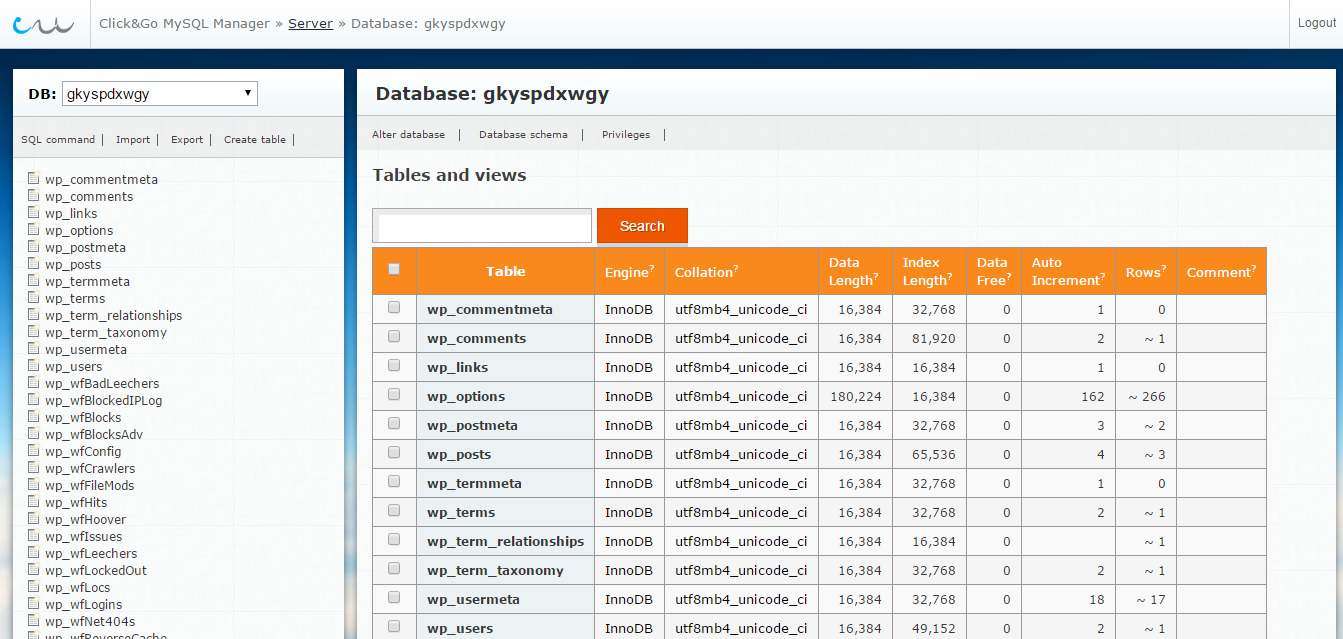1343x639 pixels.
Task: Click the table icon beside wp_comments in sidebar
Action: point(34,196)
